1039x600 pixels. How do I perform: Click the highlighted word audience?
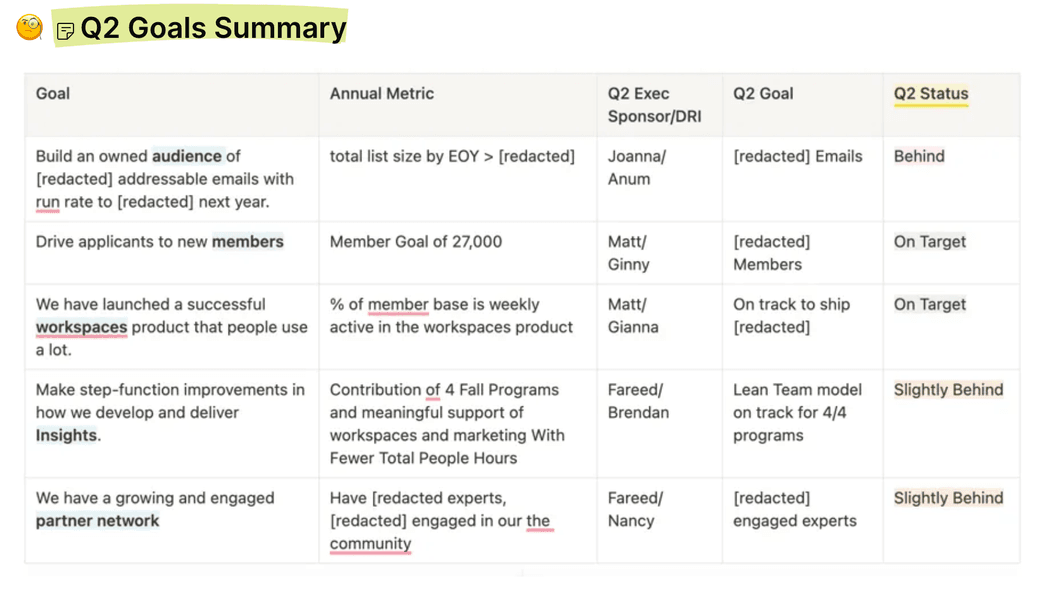coord(187,156)
